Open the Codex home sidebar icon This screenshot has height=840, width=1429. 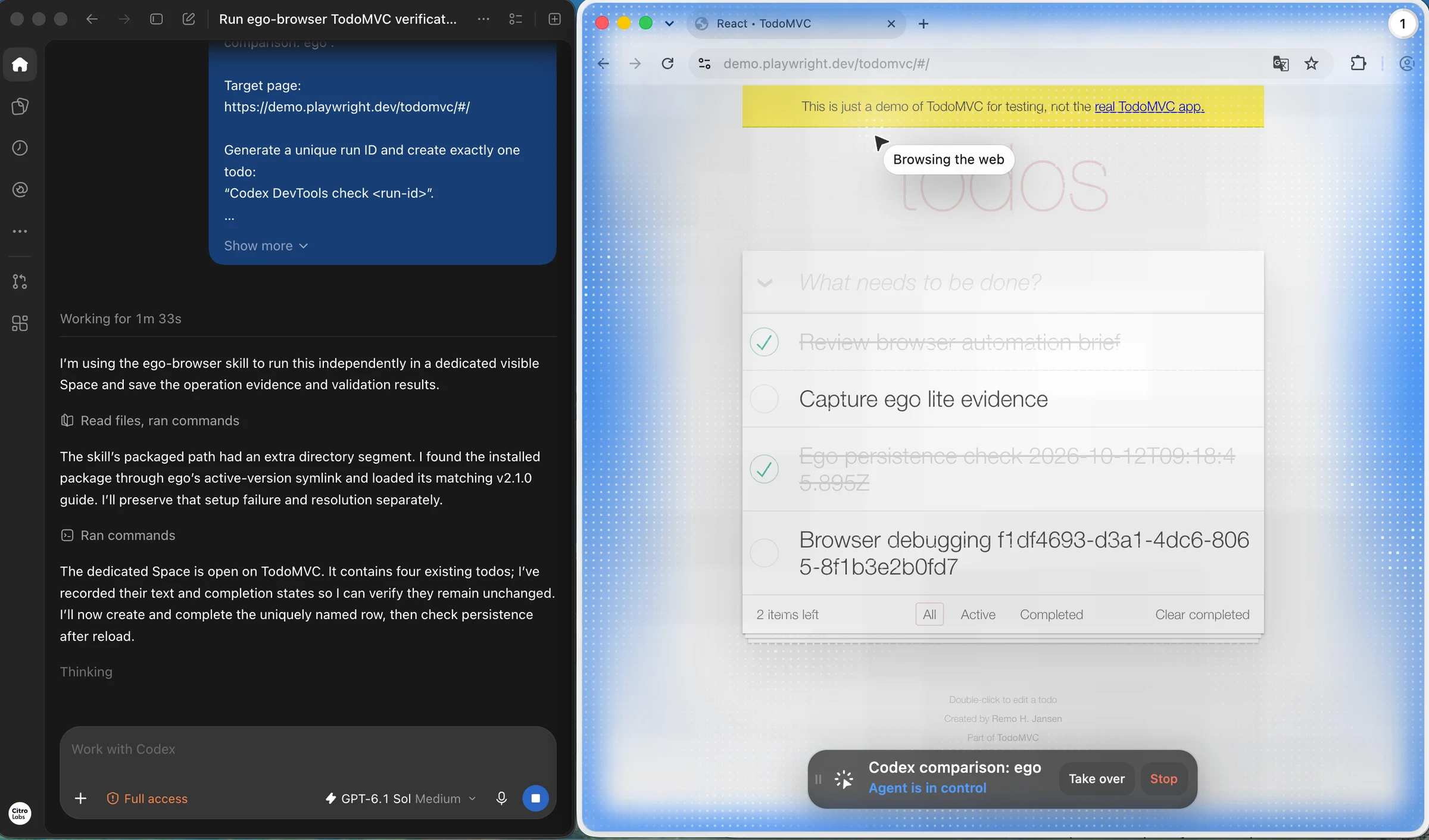20,64
